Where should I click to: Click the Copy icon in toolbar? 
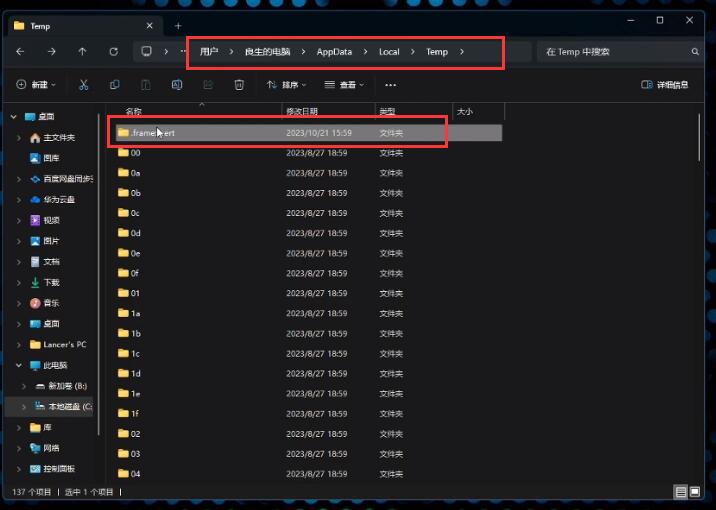(x=115, y=85)
